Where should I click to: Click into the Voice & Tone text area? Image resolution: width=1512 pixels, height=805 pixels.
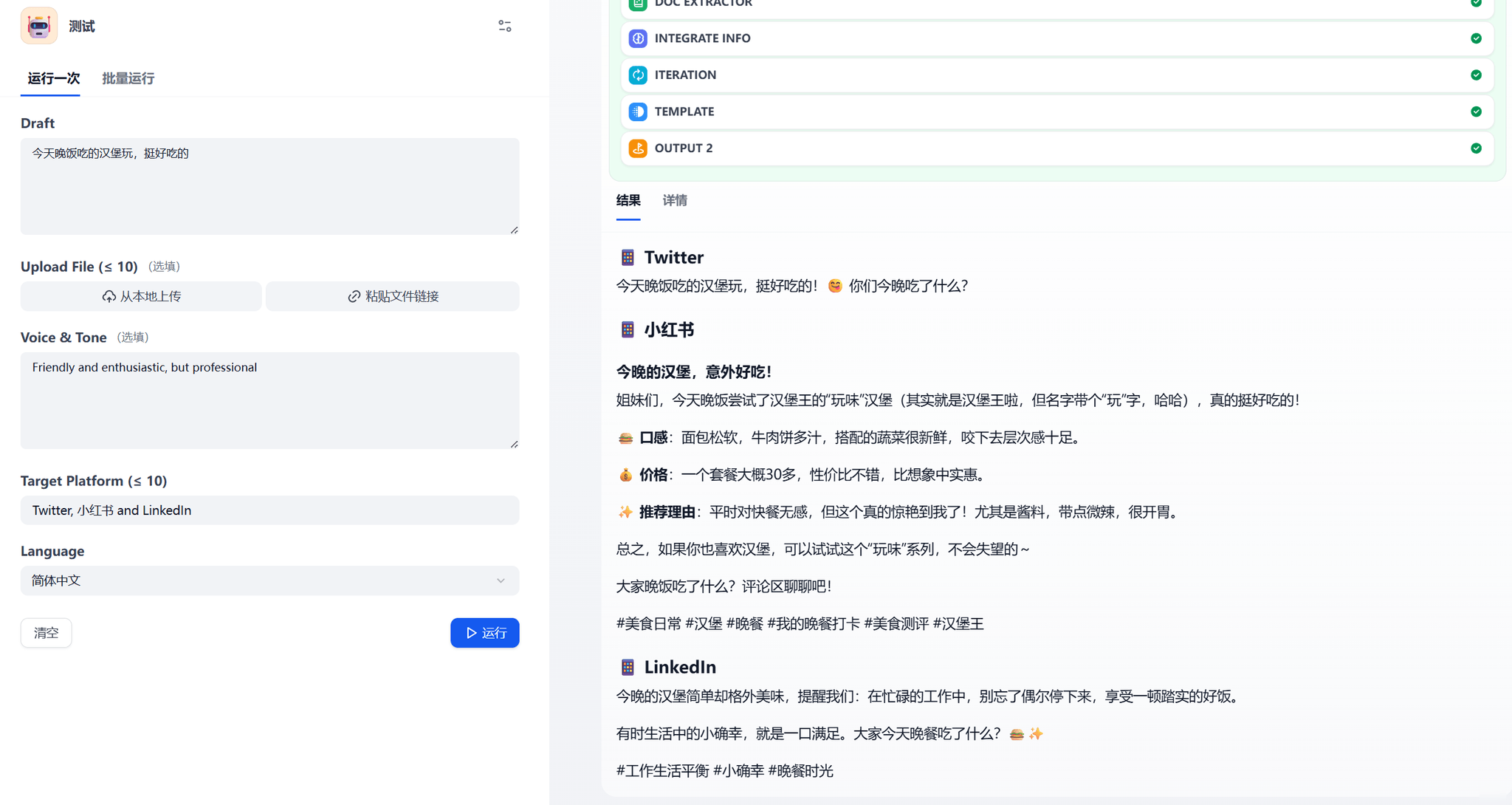click(x=270, y=400)
